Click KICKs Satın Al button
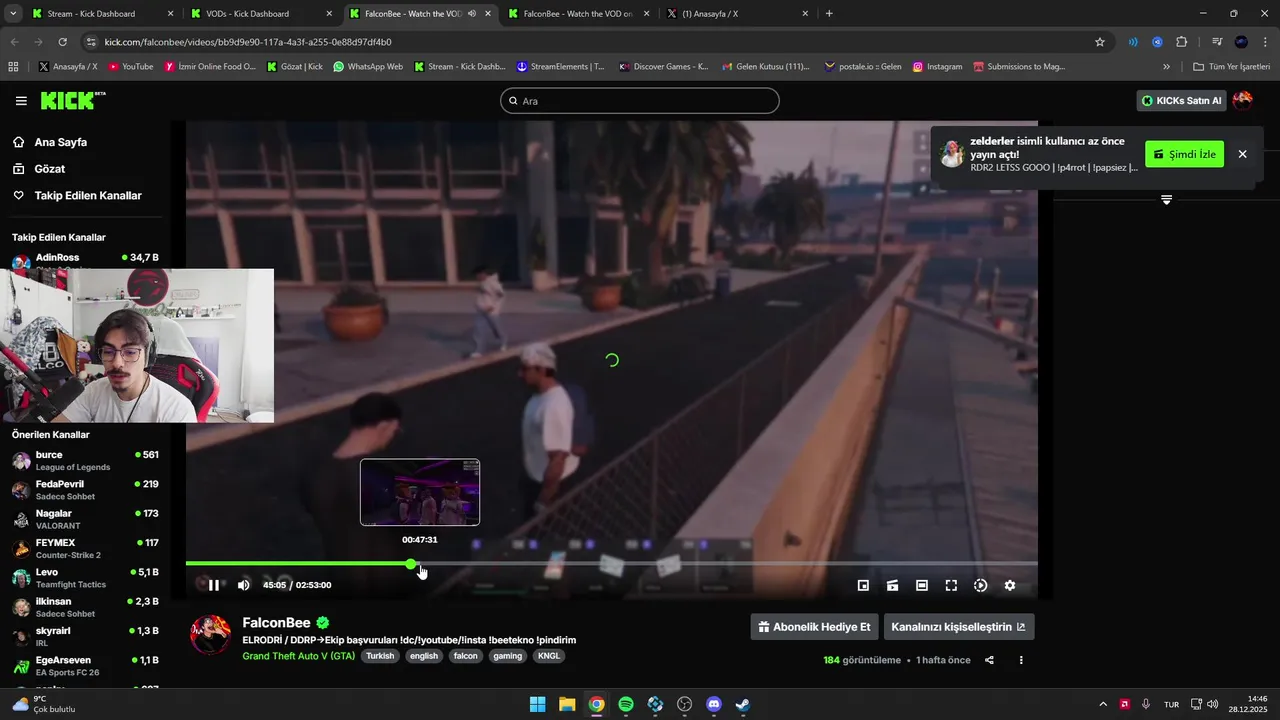Viewport: 1280px width, 720px height. [1181, 100]
